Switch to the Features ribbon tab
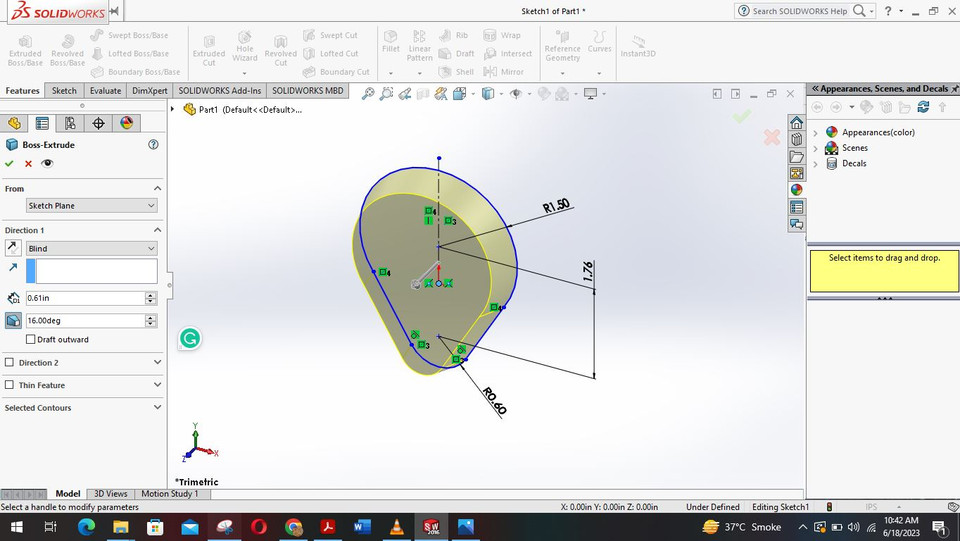This screenshot has height=541, width=960. (x=23, y=91)
